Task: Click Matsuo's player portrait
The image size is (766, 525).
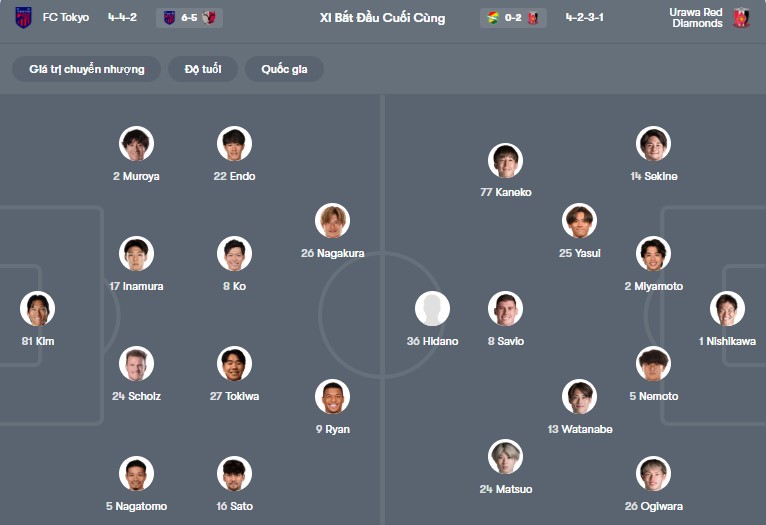Action: tap(506, 457)
